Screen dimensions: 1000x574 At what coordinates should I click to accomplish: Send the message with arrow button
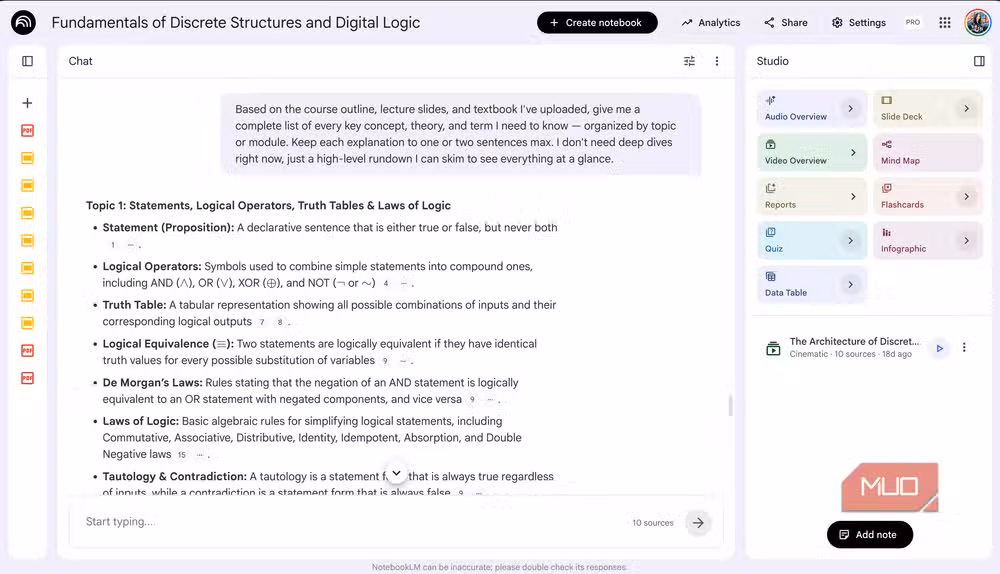[x=698, y=523]
